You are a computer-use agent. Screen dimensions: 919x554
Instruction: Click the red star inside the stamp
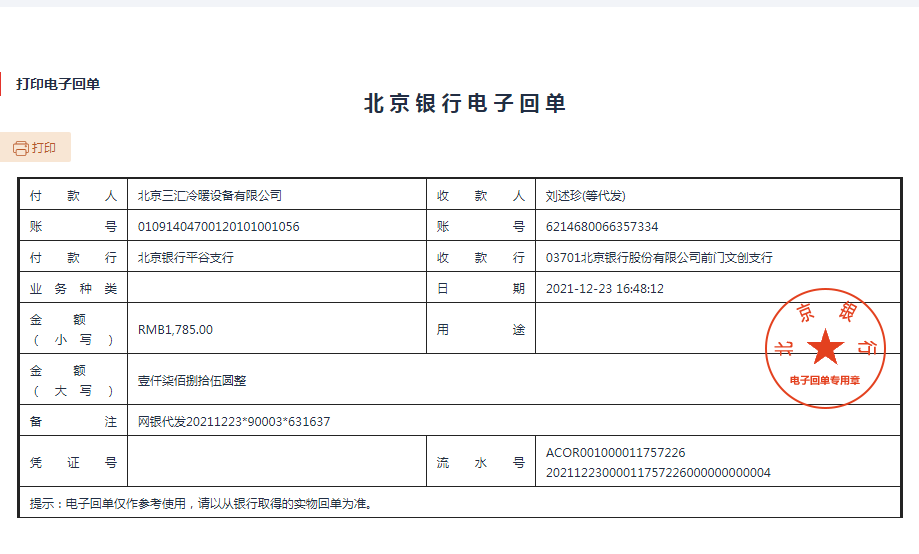point(826,347)
